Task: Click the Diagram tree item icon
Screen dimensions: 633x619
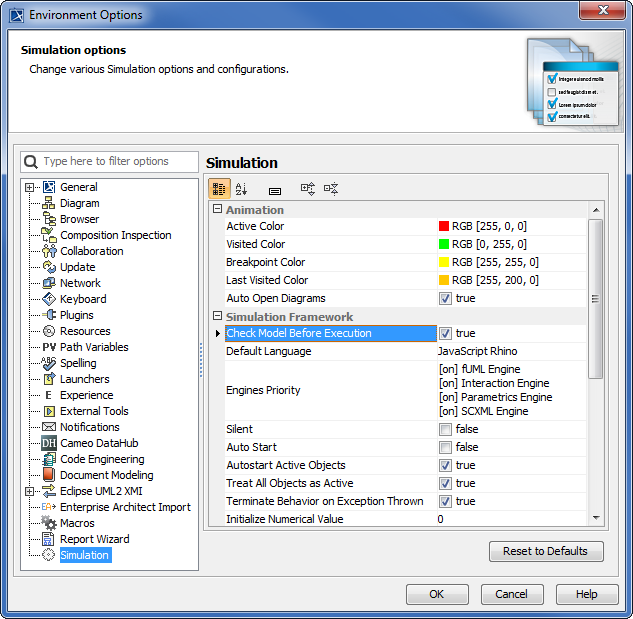Action: pos(49,203)
